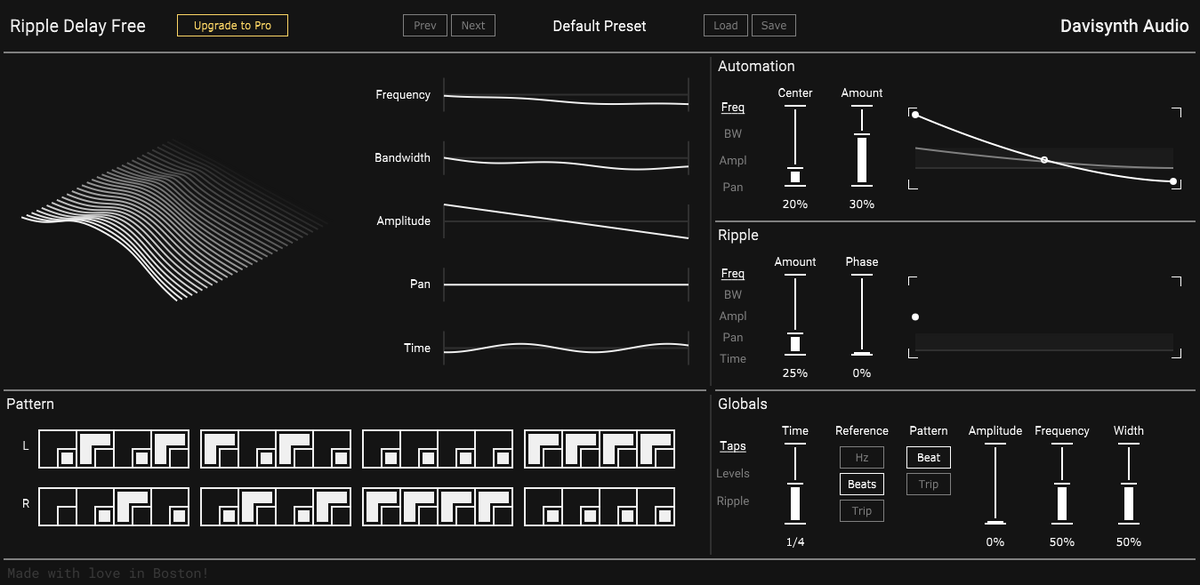Image resolution: width=1200 pixels, height=585 pixels.
Task: Switch Globals to the Levels tab
Action: click(733, 473)
